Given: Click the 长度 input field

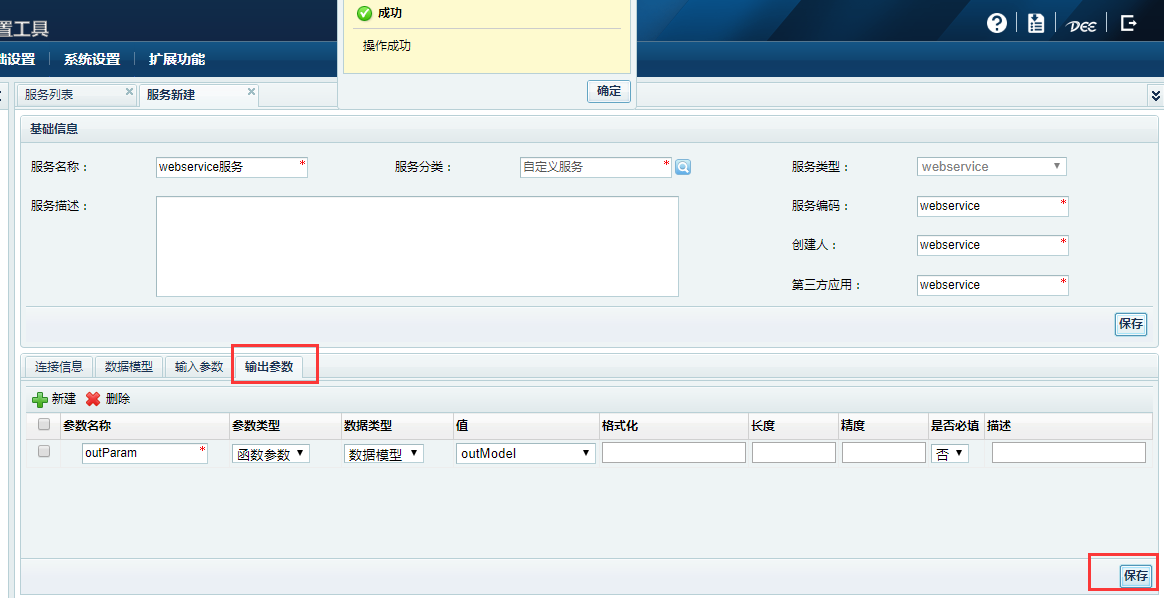Looking at the screenshot, I should (794, 453).
